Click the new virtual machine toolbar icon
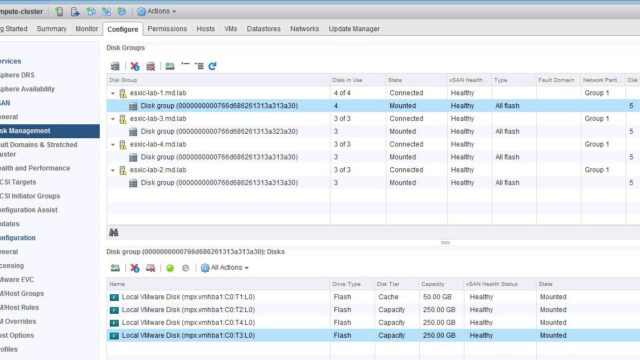The image size is (640, 360). point(91,11)
